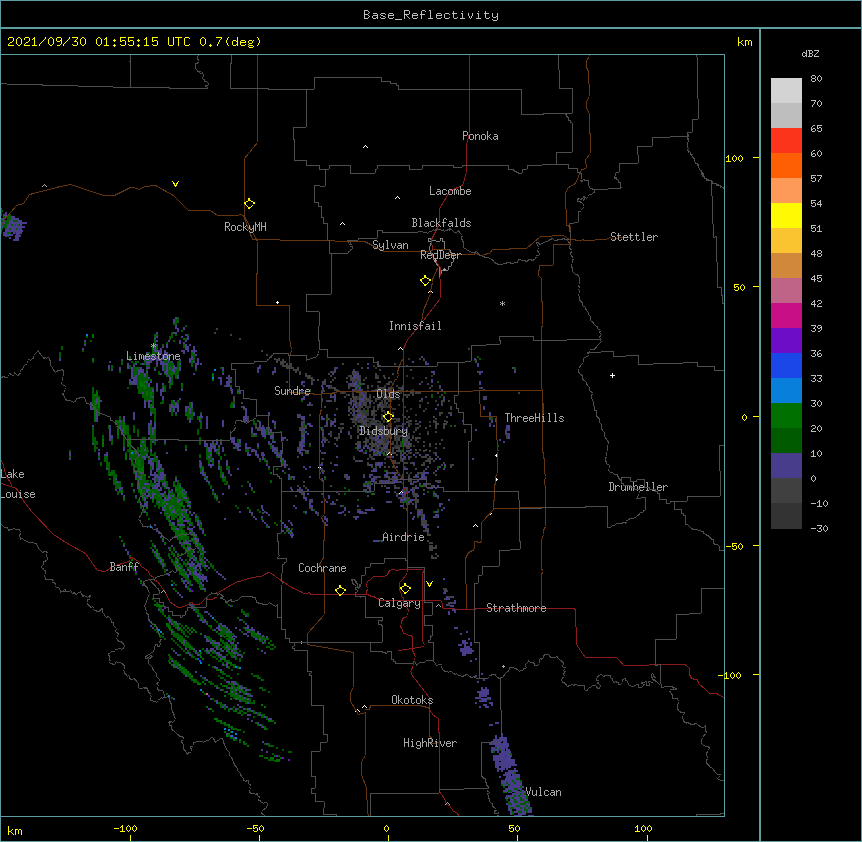Click the Stettler city label
Screen dimensions: 862x842
634,237
